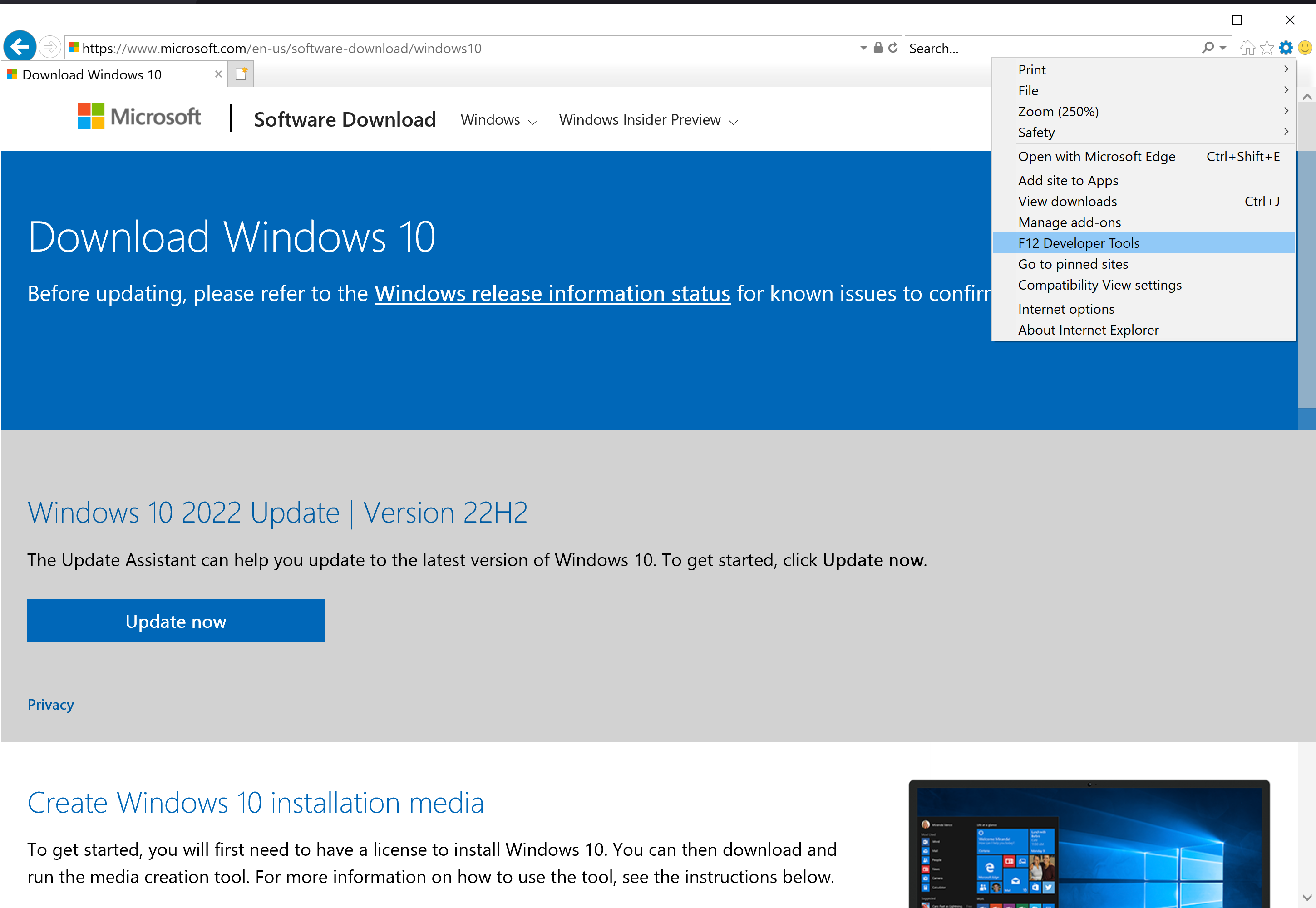Screen dimensions: 1316x908
Task: Open Internet options
Action: pyautogui.click(x=1143, y=309)
